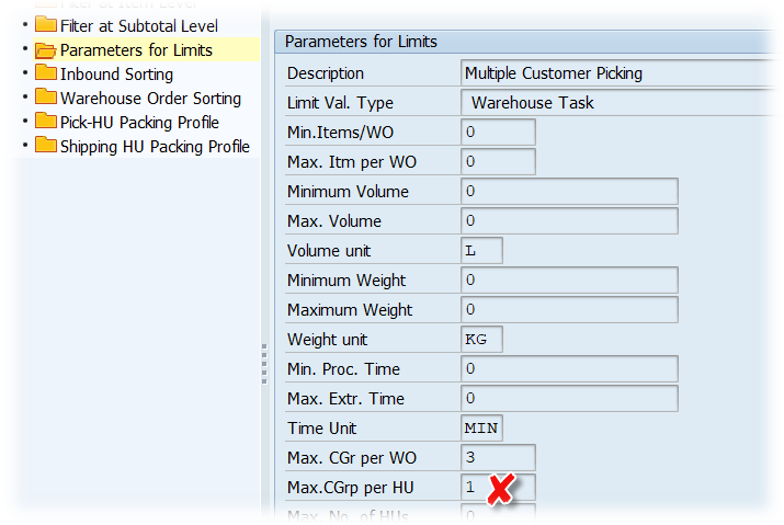Click the Minimum Weight input field
The image size is (784, 525).
click(570, 280)
